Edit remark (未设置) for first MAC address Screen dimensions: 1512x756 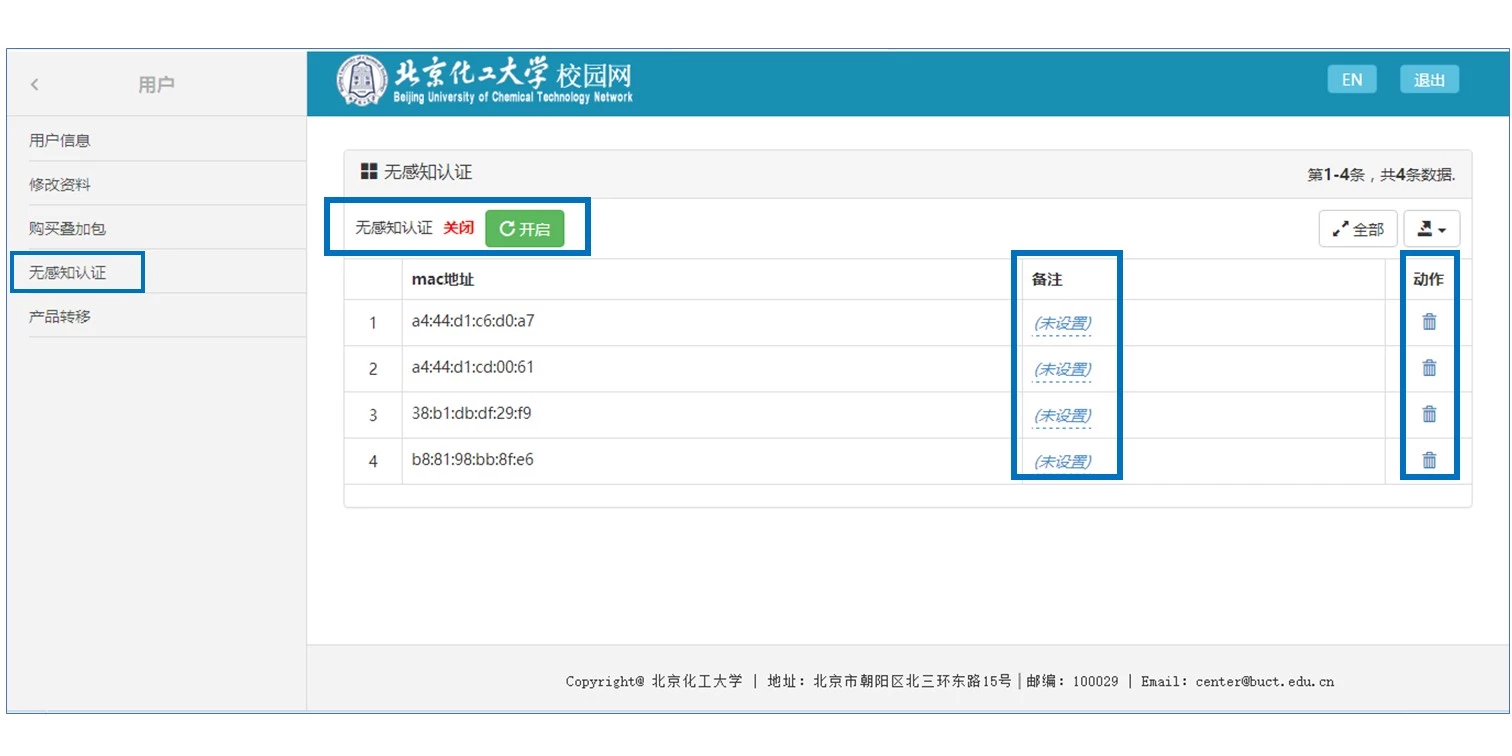point(1062,323)
